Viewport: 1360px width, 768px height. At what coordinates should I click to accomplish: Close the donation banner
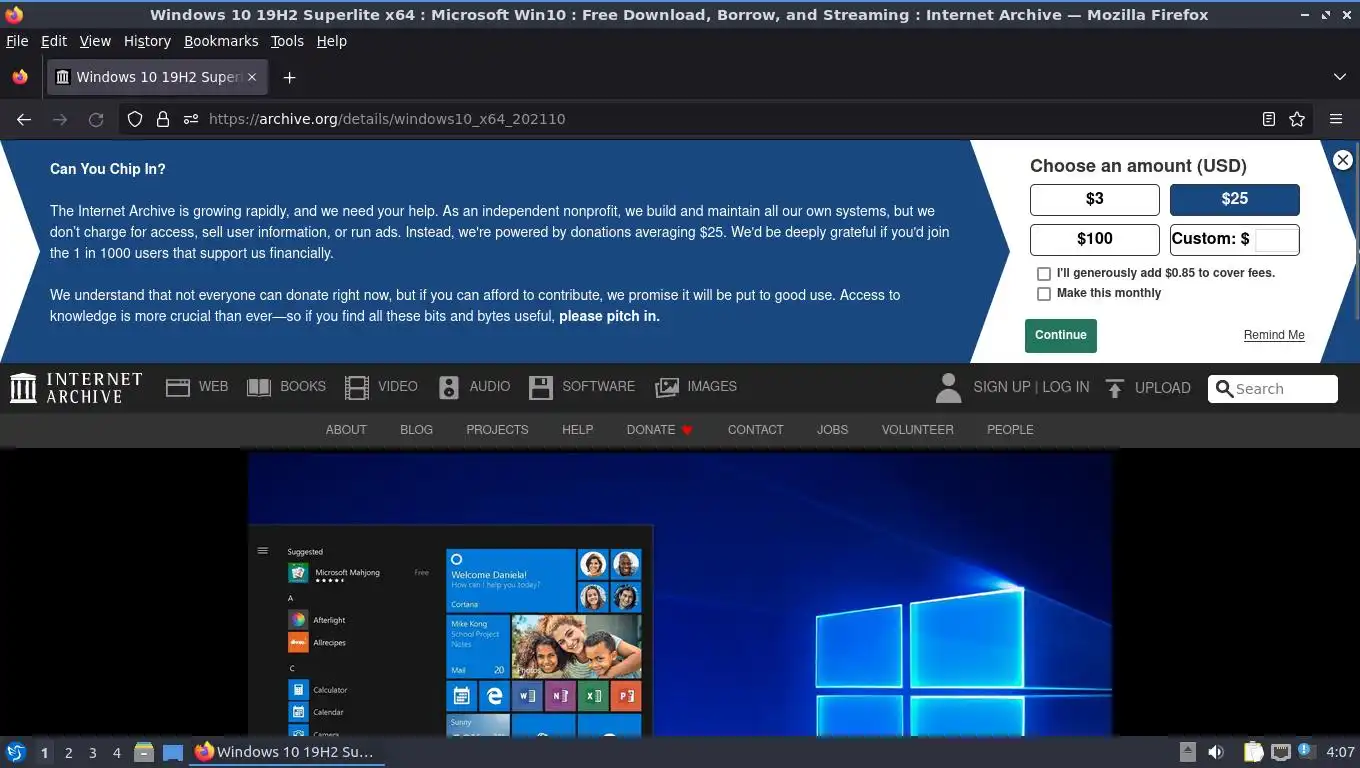[1343, 160]
